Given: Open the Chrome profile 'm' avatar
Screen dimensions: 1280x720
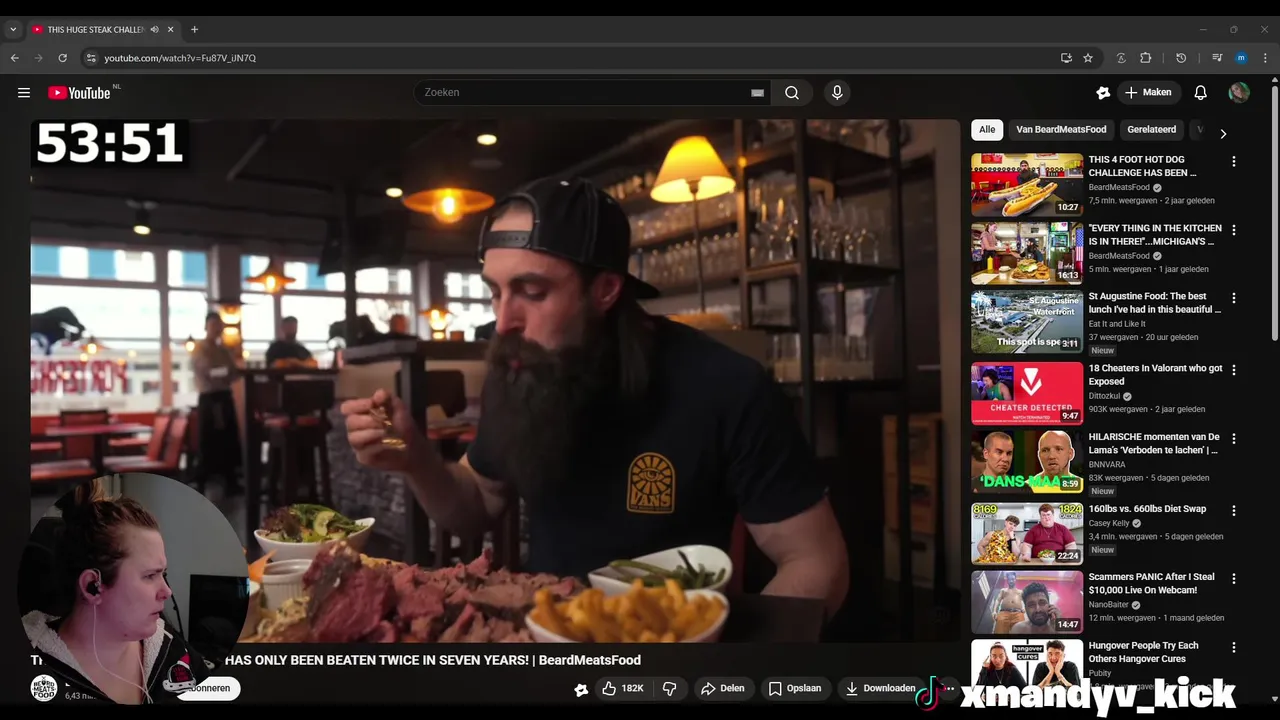Looking at the screenshot, I should pyautogui.click(x=1241, y=58).
